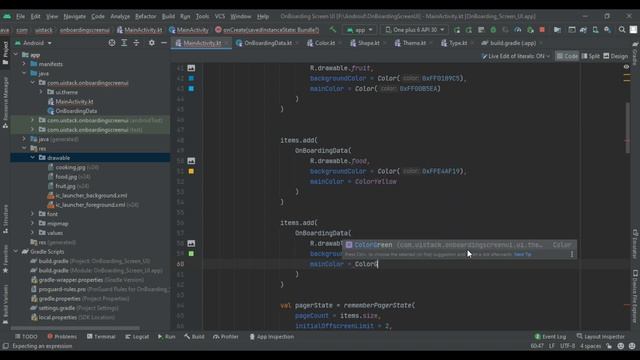
Task: Click drawable gutter image icon line 50
Action: (191, 161)
